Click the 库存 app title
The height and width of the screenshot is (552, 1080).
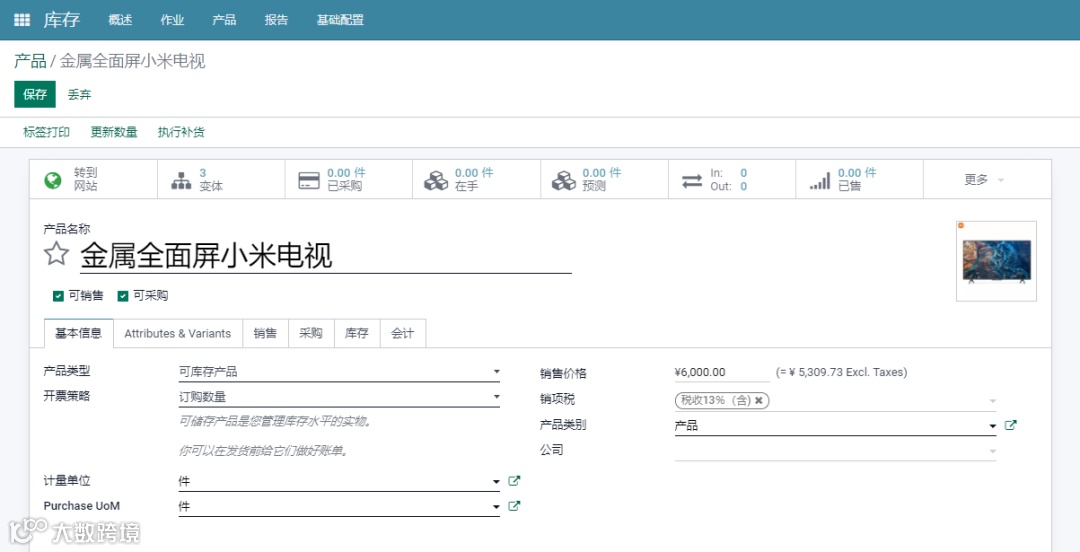(x=62, y=20)
